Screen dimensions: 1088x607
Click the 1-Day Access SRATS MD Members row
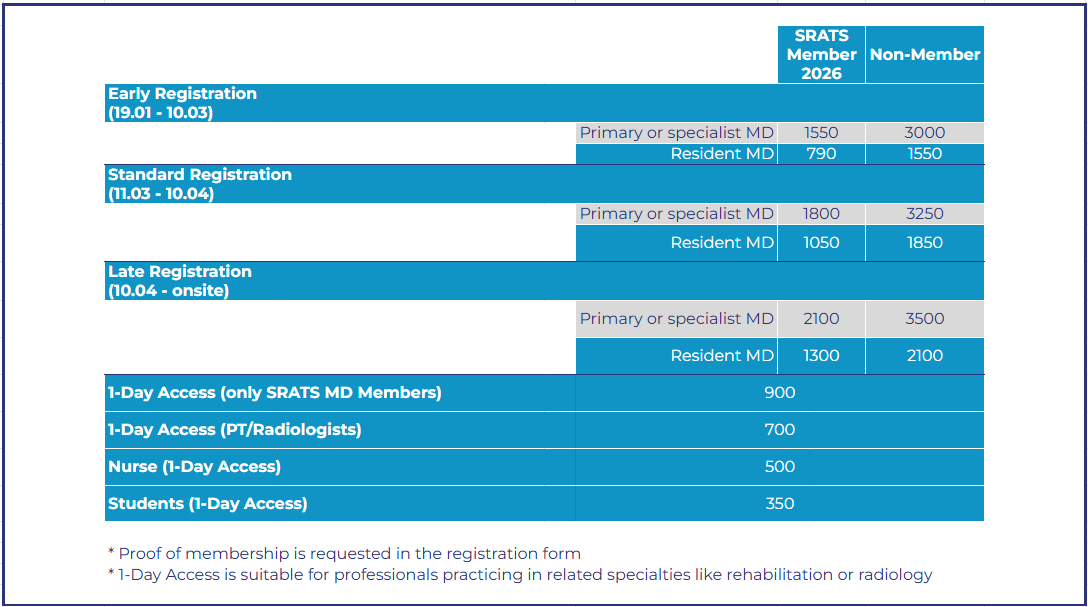pyautogui.click(x=275, y=393)
